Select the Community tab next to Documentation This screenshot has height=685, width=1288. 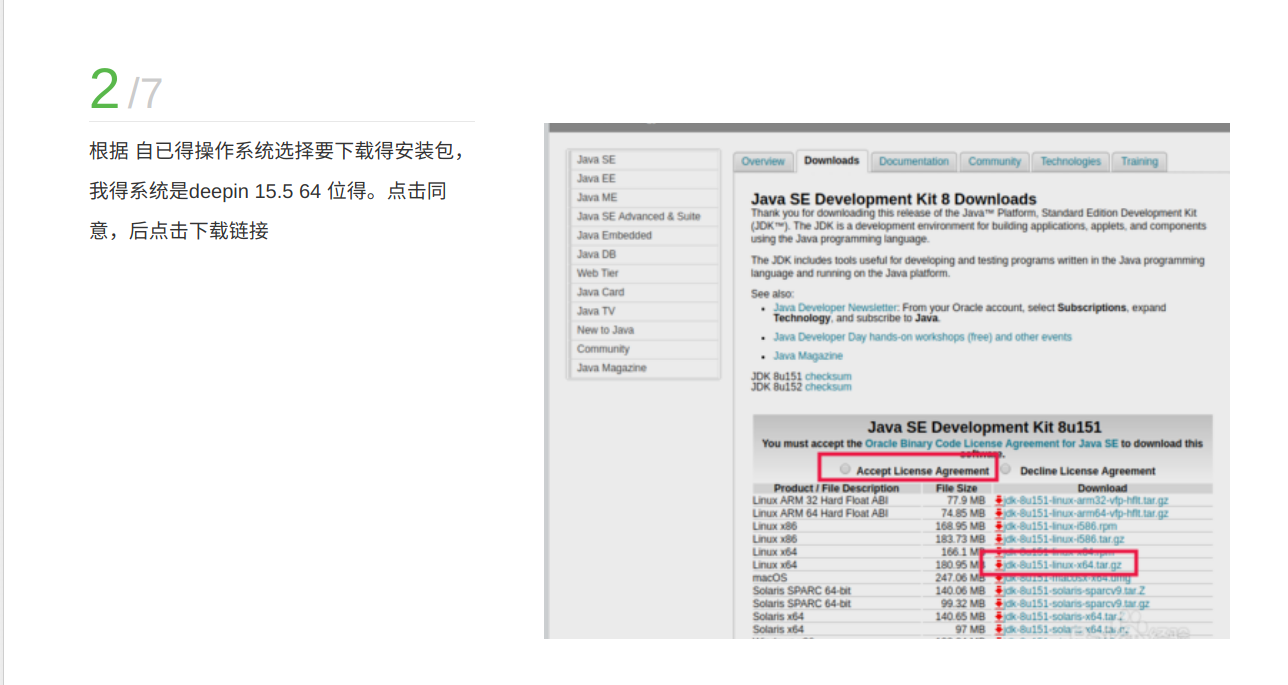click(994, 162)
